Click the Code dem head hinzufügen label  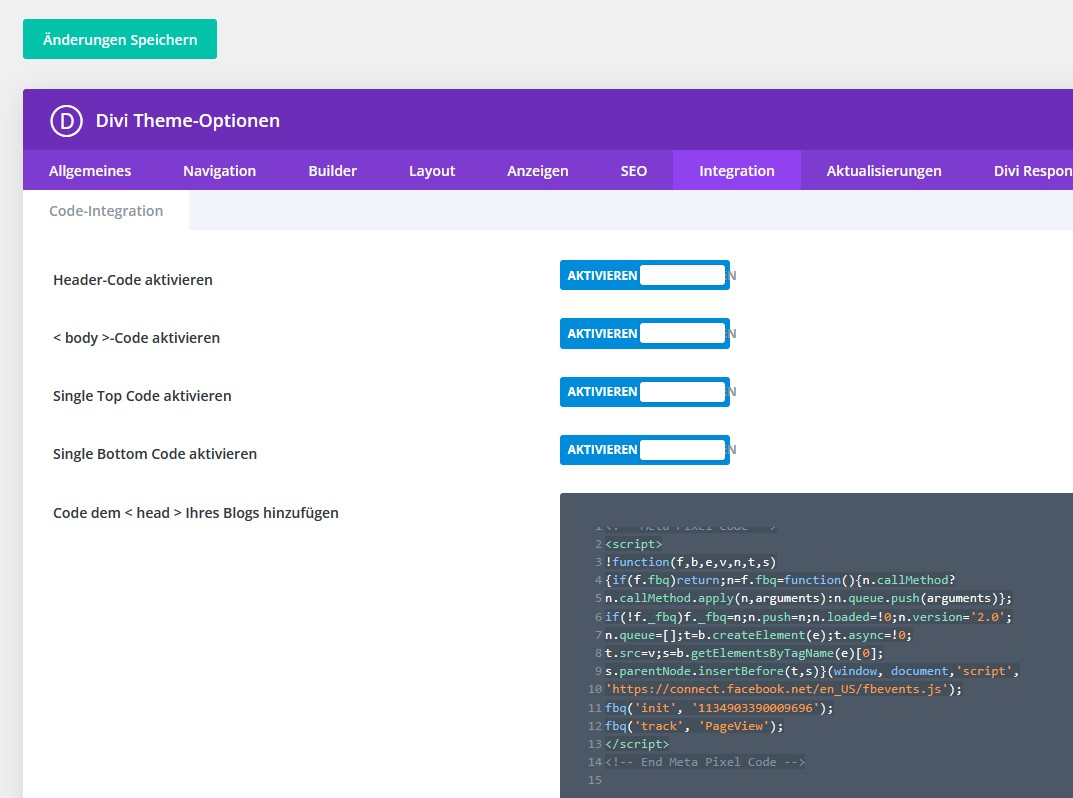196,513
